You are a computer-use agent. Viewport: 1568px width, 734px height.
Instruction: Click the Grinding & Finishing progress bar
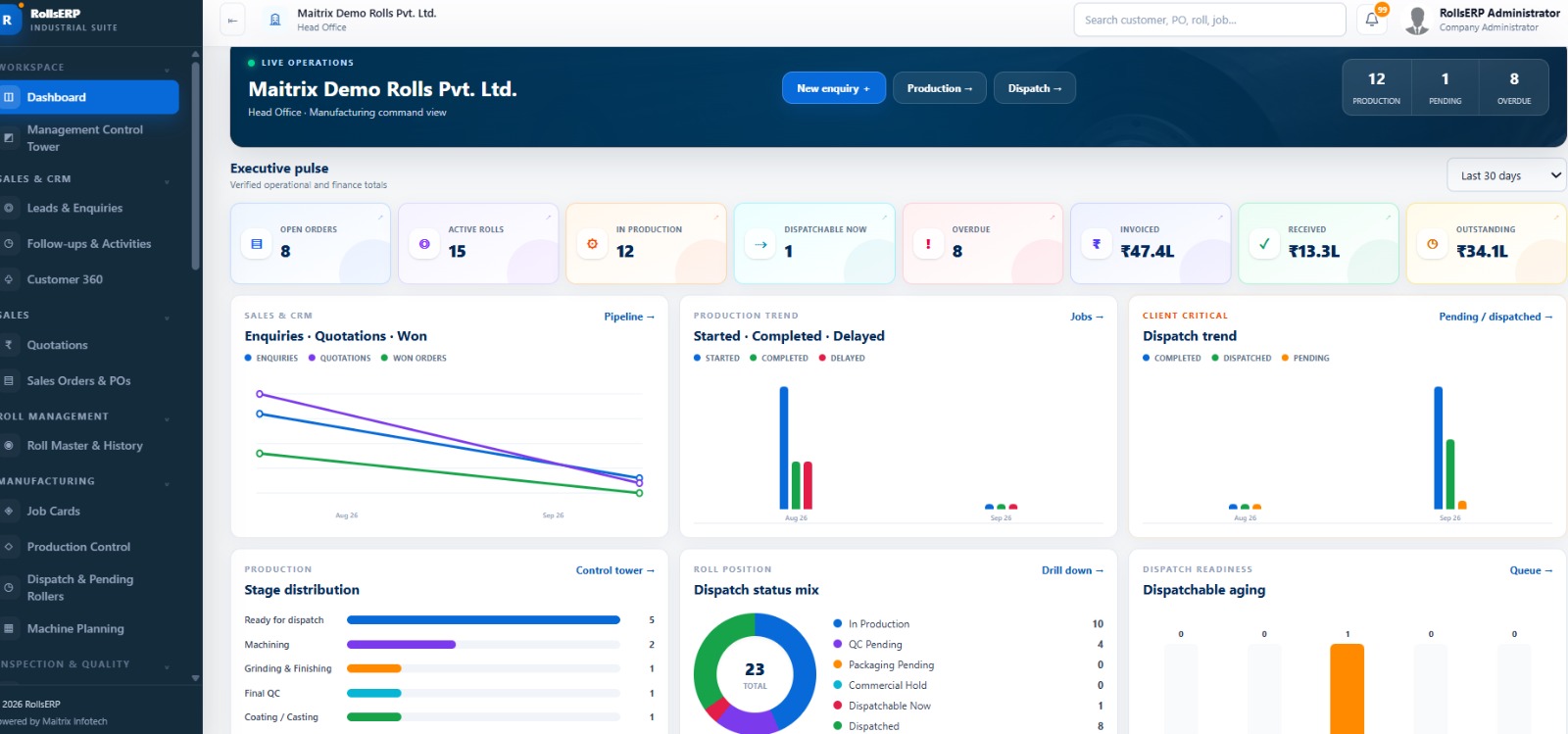[x=483, y=668]
